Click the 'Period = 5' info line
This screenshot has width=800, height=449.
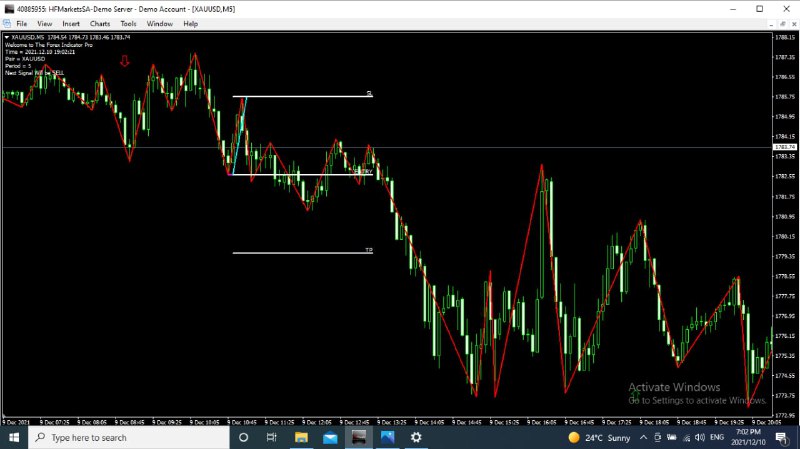pos(18,66)
